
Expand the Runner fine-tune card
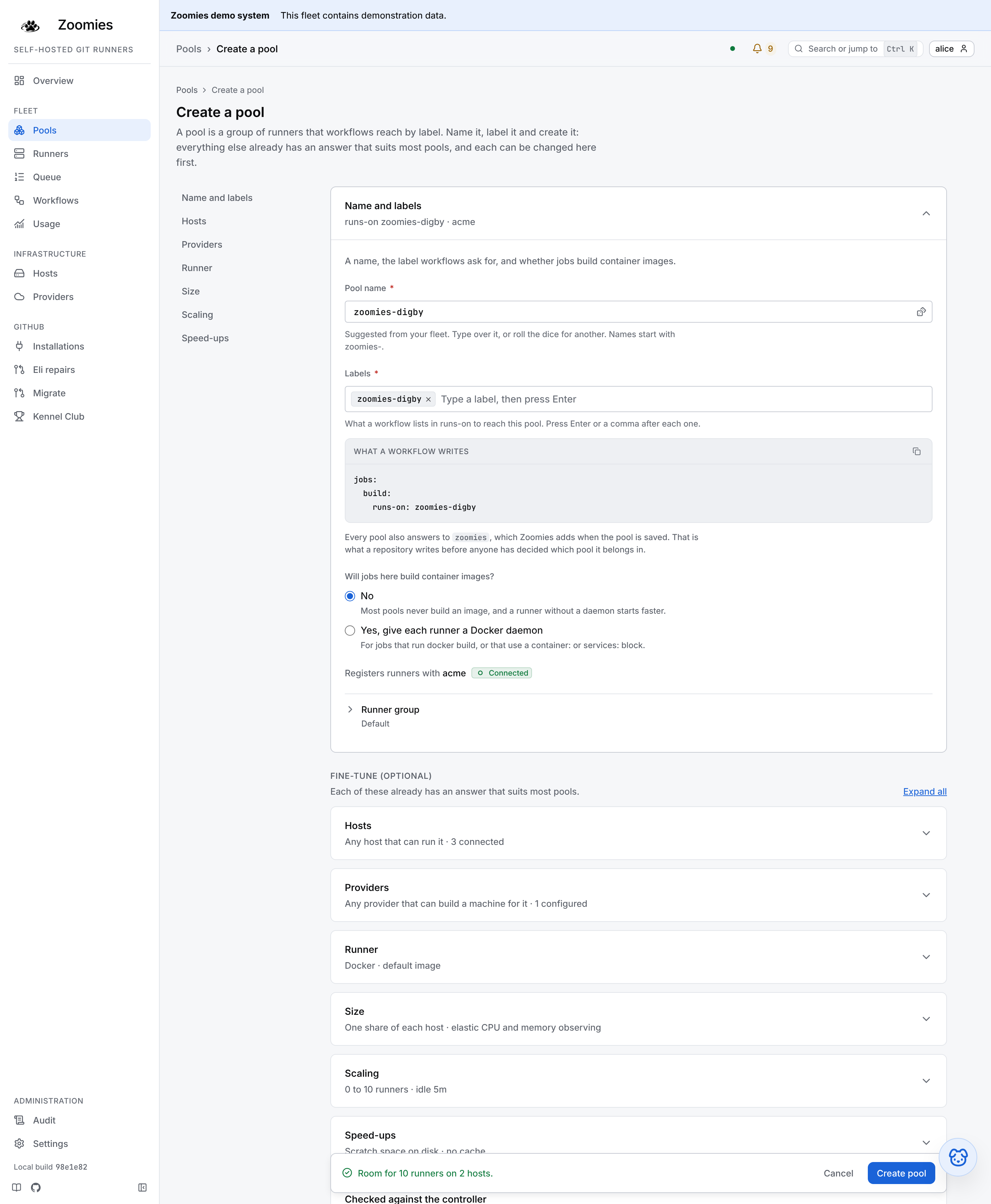[x=638, y=957]
